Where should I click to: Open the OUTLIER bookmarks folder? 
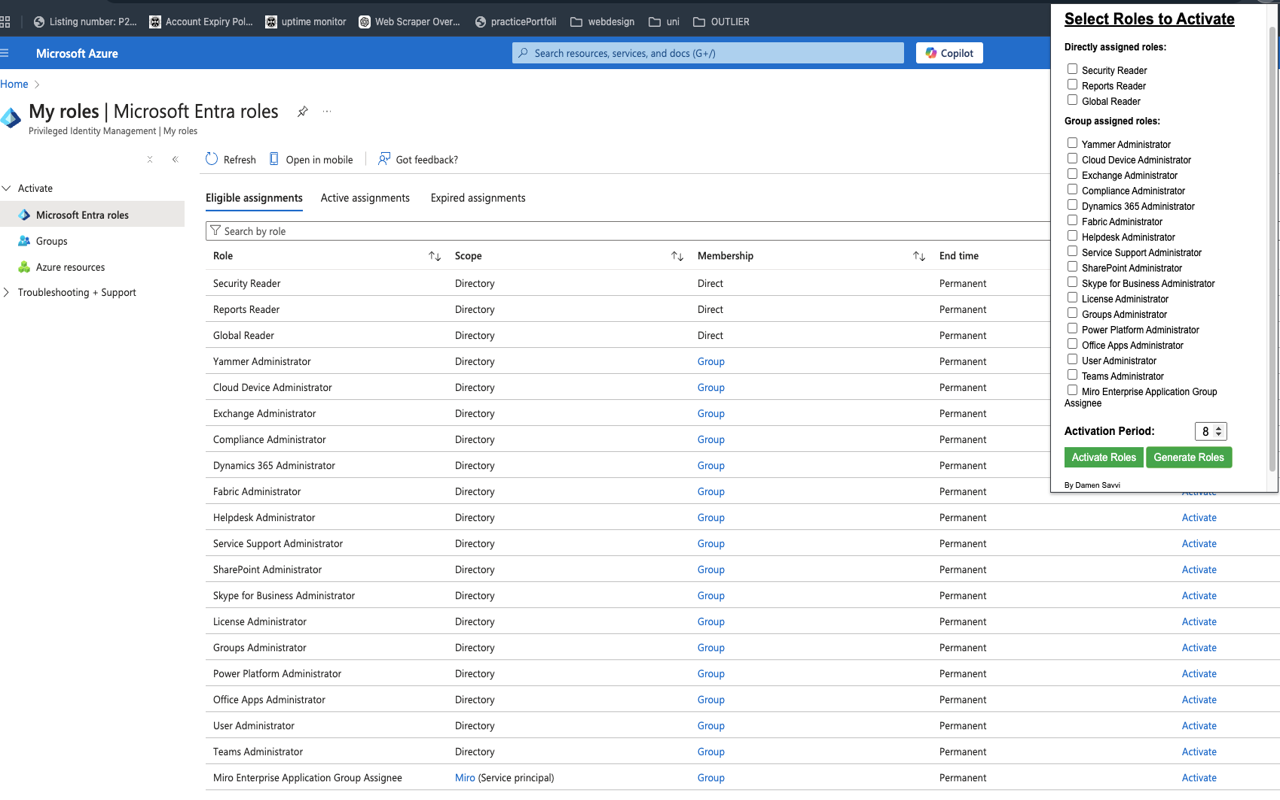[721, 21]
